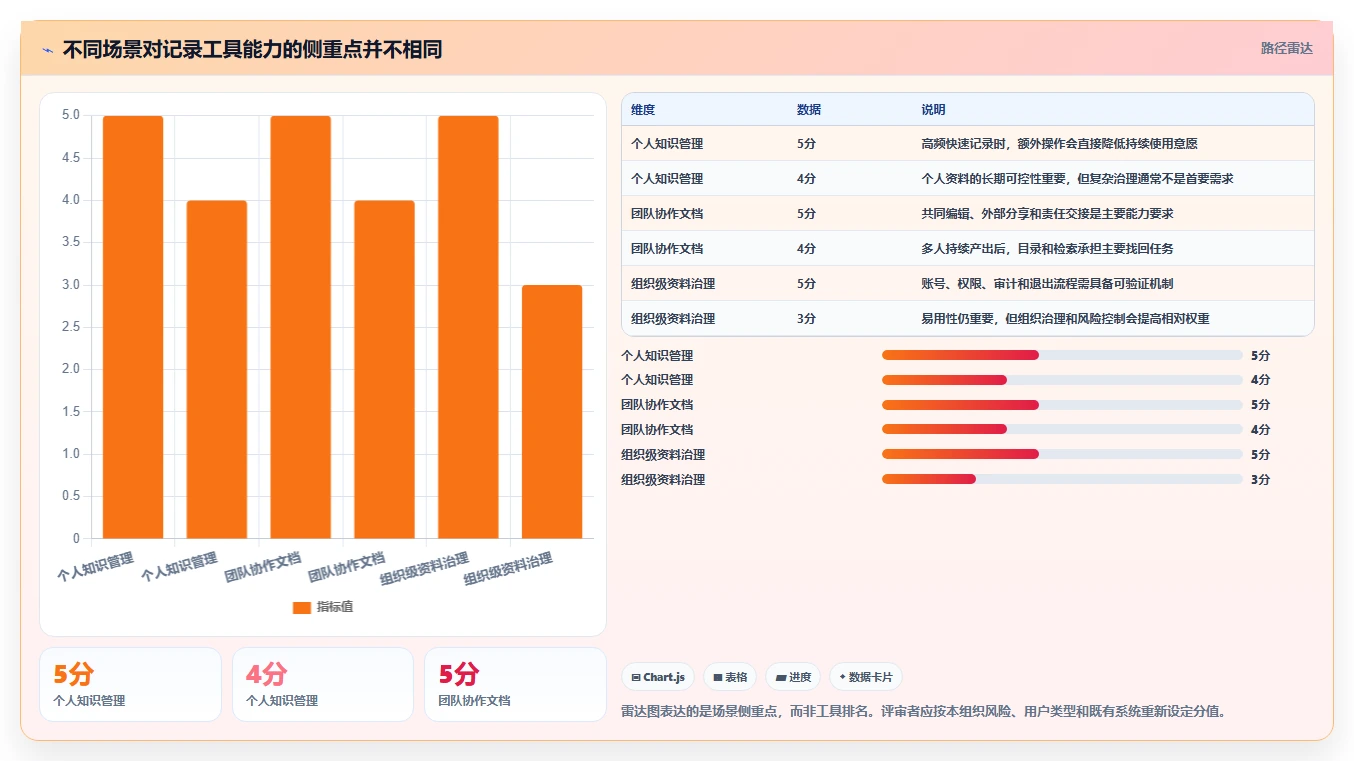Click the 5分 团队协作文档 summary card
This screenshot has width=1354, height=761.
(515, 684)
